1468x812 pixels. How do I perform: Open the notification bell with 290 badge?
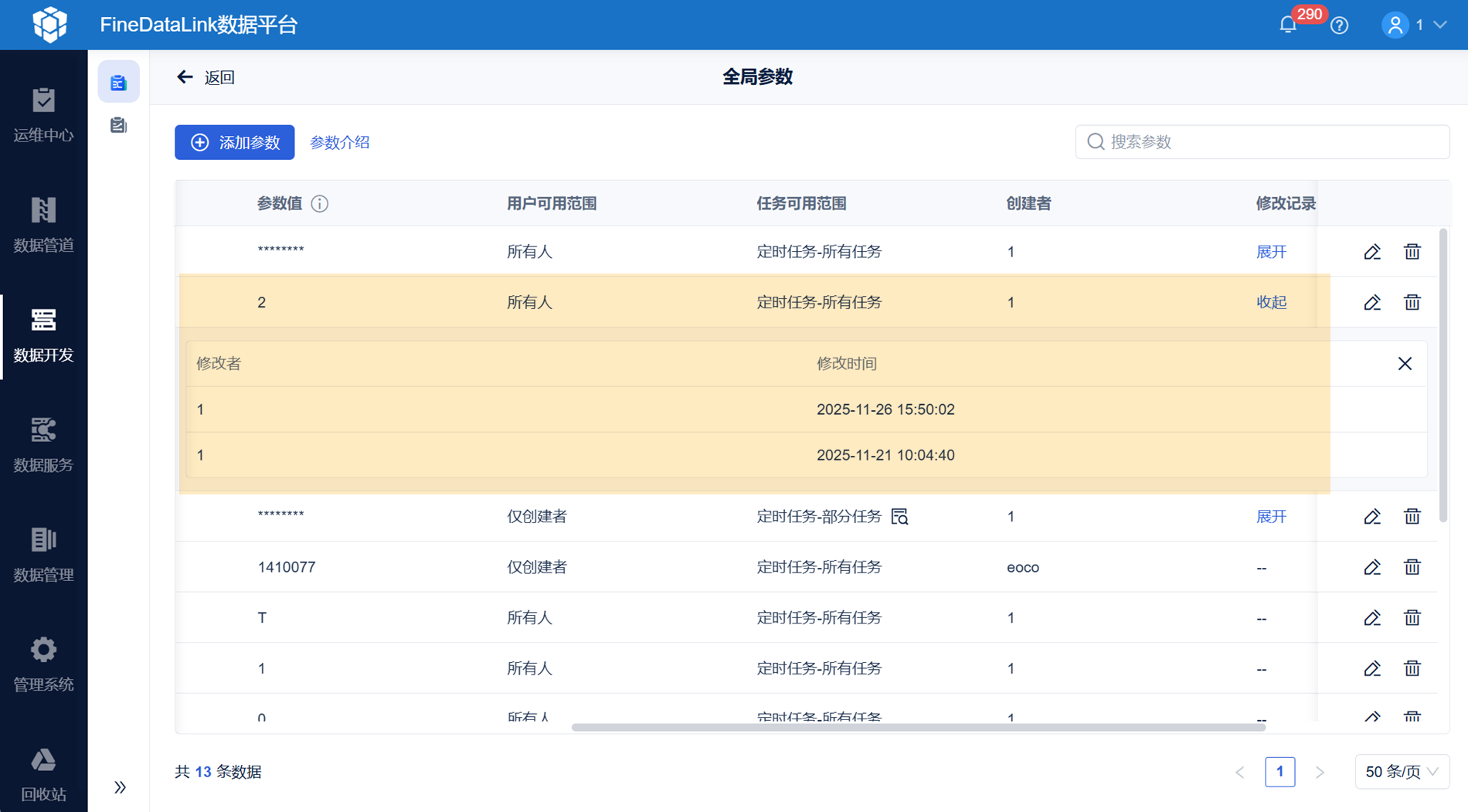tap(1288, 25)
